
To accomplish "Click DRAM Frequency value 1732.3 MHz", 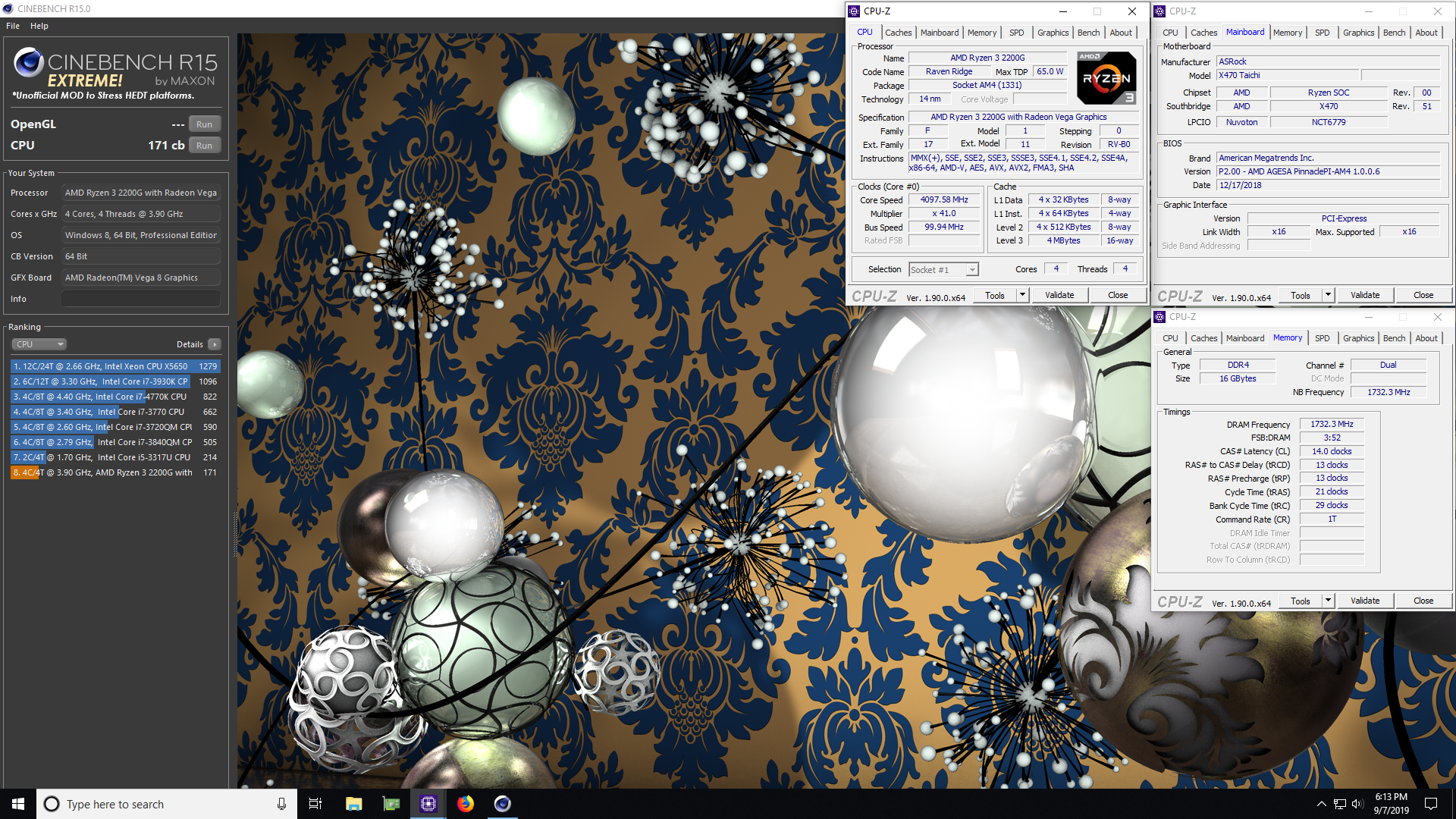I will tap(1332, 425).
